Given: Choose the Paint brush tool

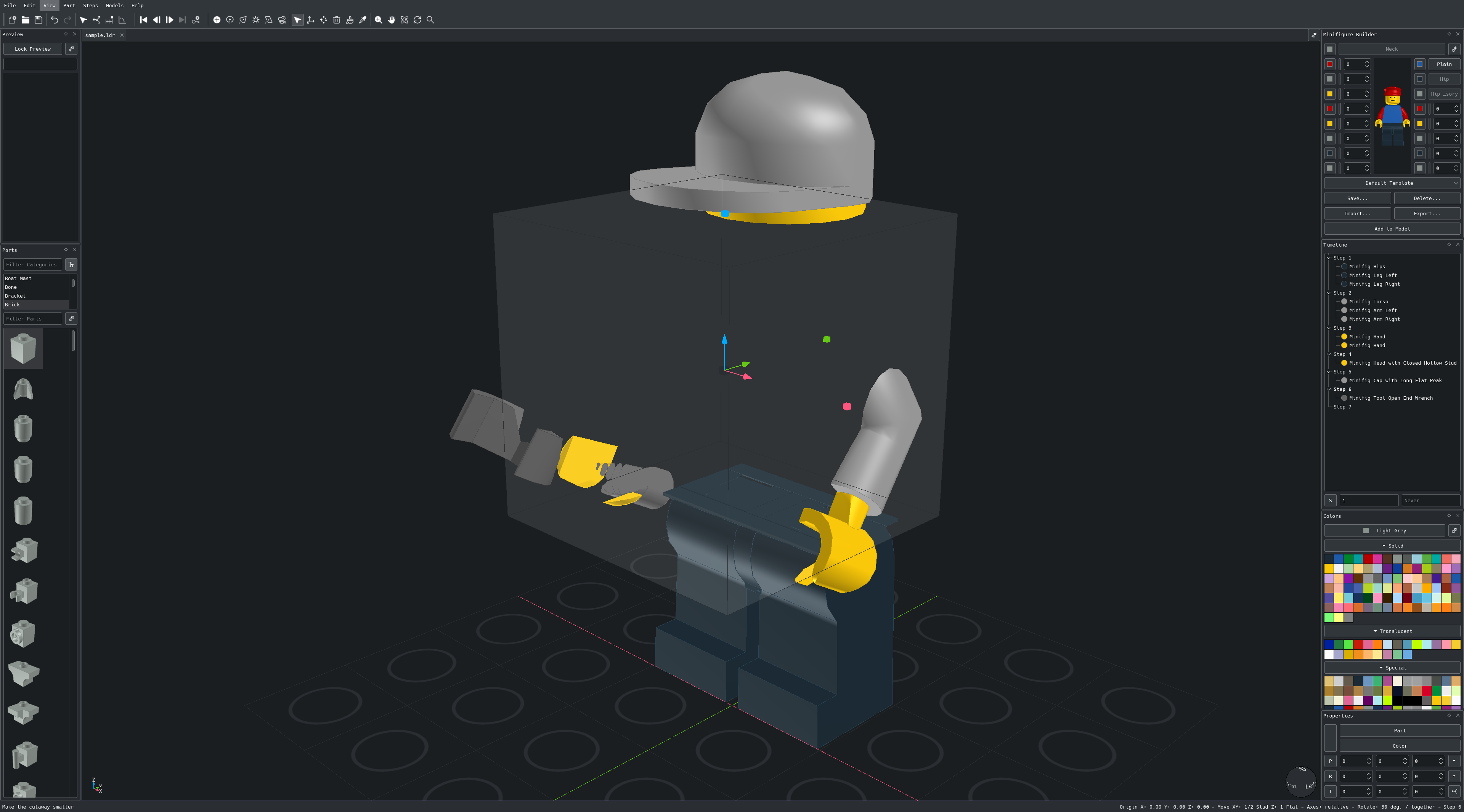Looking at the screenshot, I should point(350,20).
